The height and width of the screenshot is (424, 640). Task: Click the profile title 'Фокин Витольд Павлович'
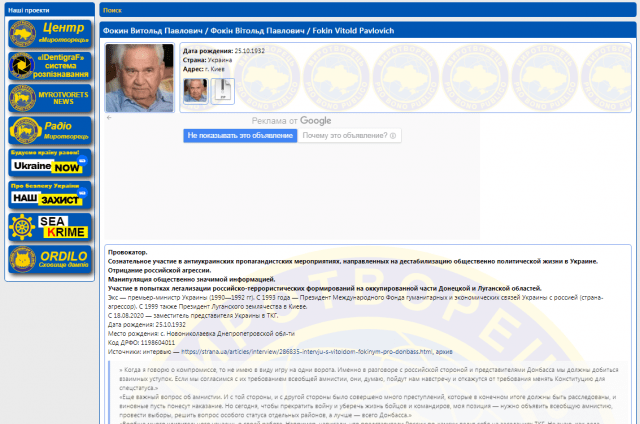tap(153, 31)
